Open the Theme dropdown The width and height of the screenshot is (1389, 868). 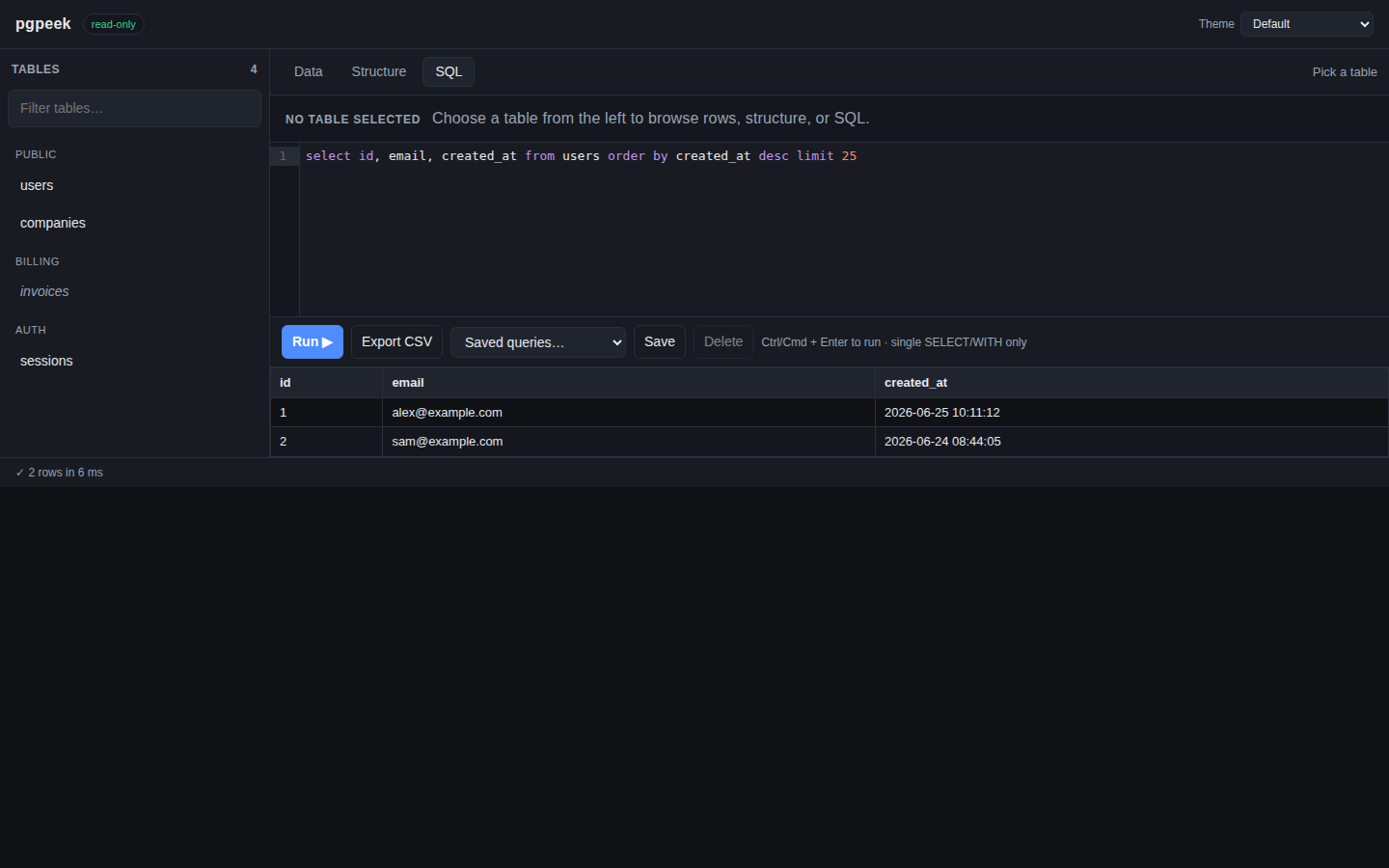click(1307, 24)
